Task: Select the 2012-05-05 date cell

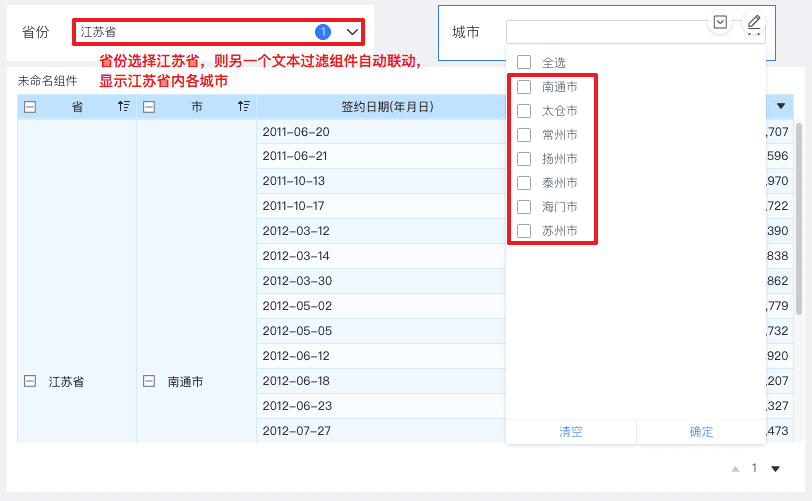Action: click(x=381, y=331)
